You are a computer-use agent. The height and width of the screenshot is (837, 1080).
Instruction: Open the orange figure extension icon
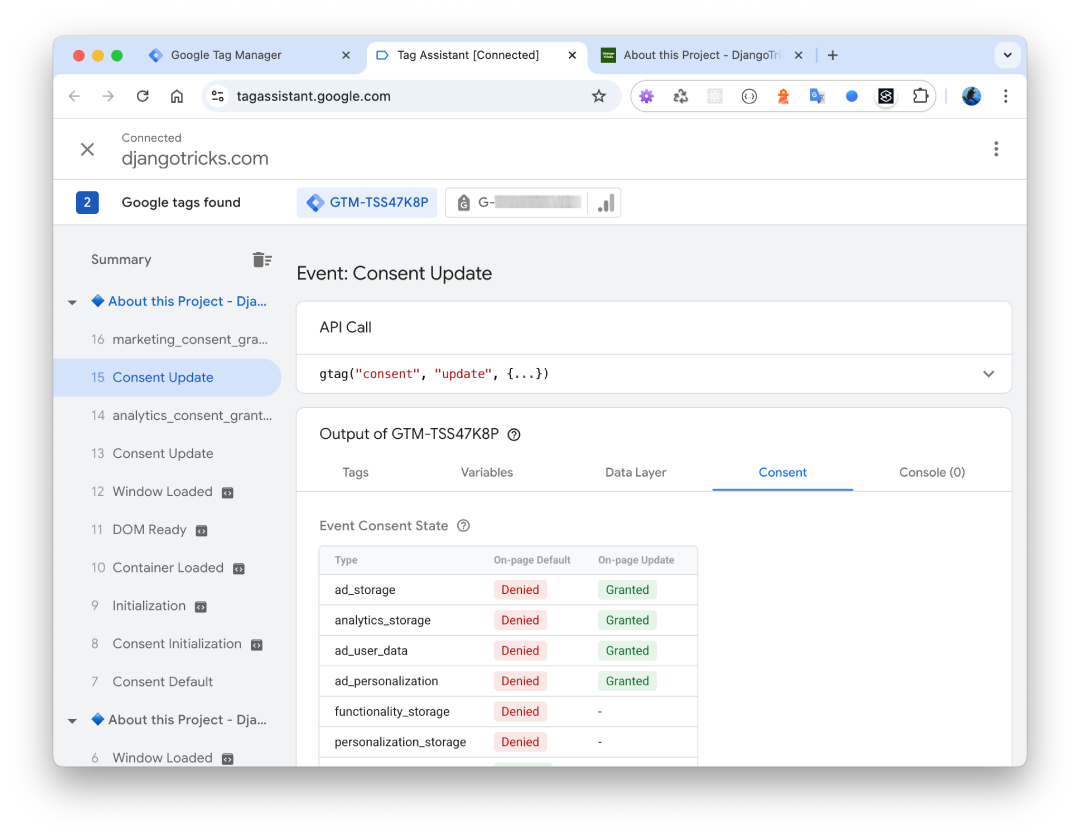[x=783, y=96]
